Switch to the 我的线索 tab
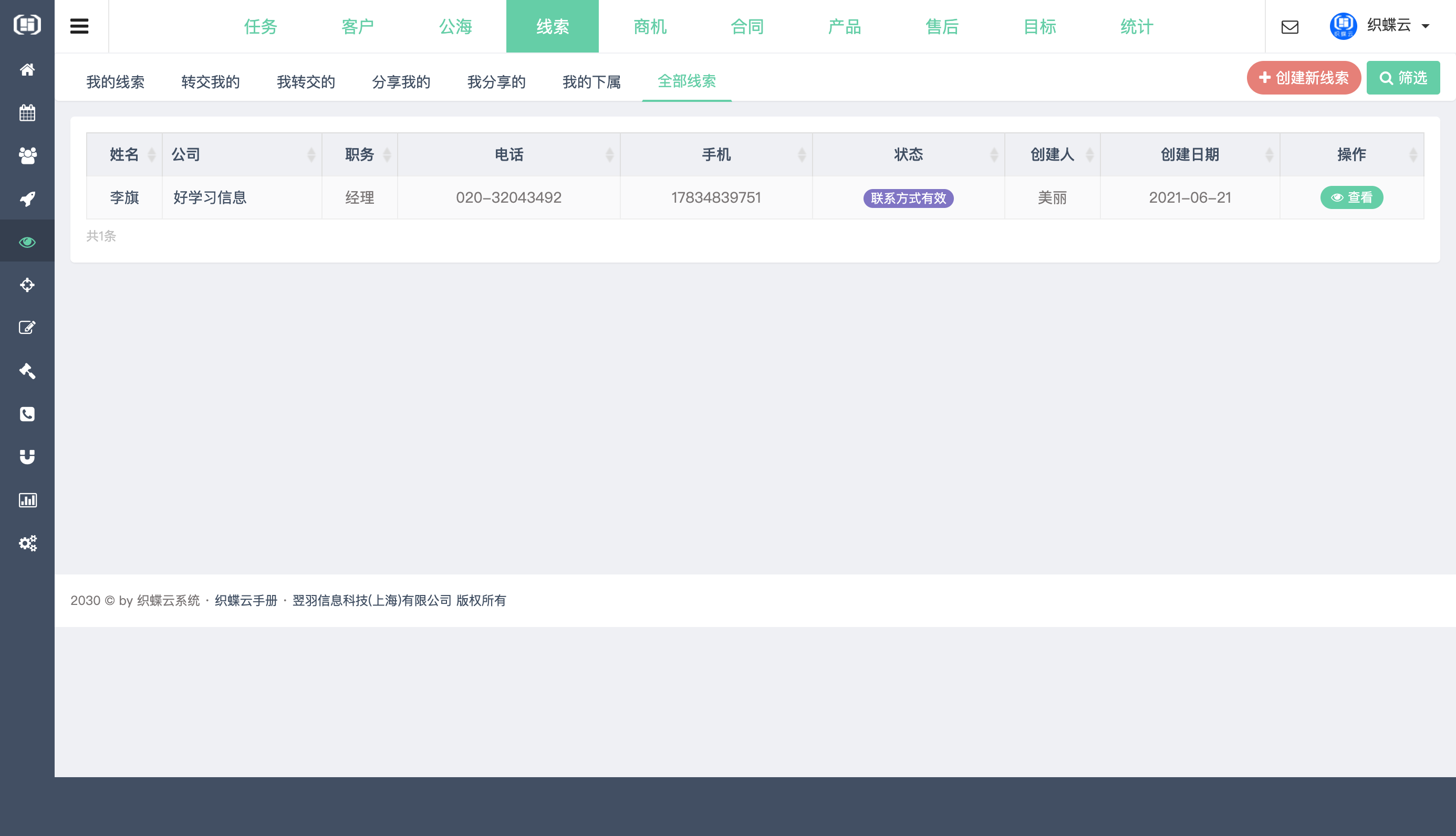Viewport: 1456px width, 836px height. point(115,81)
